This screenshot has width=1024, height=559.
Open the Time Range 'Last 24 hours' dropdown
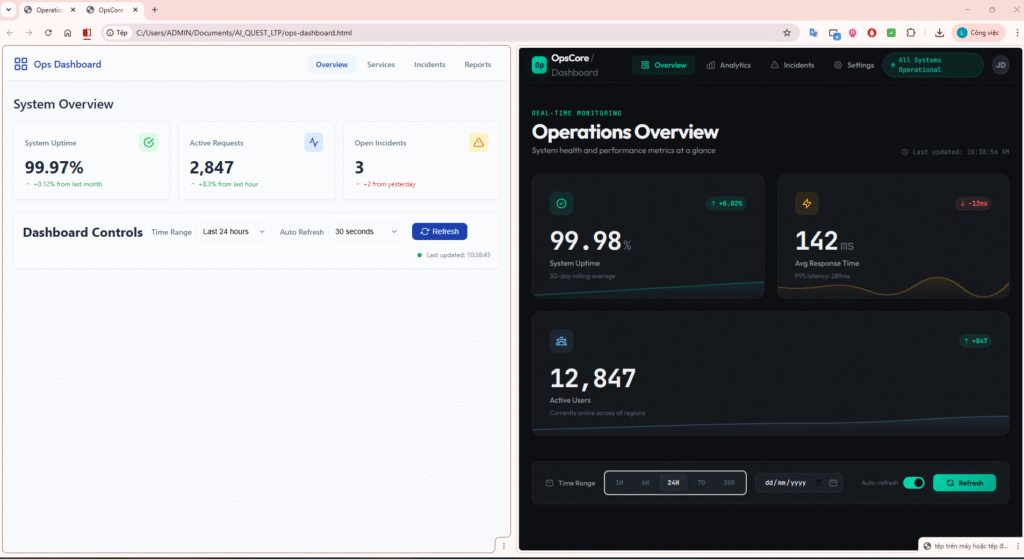coord(234,231)
